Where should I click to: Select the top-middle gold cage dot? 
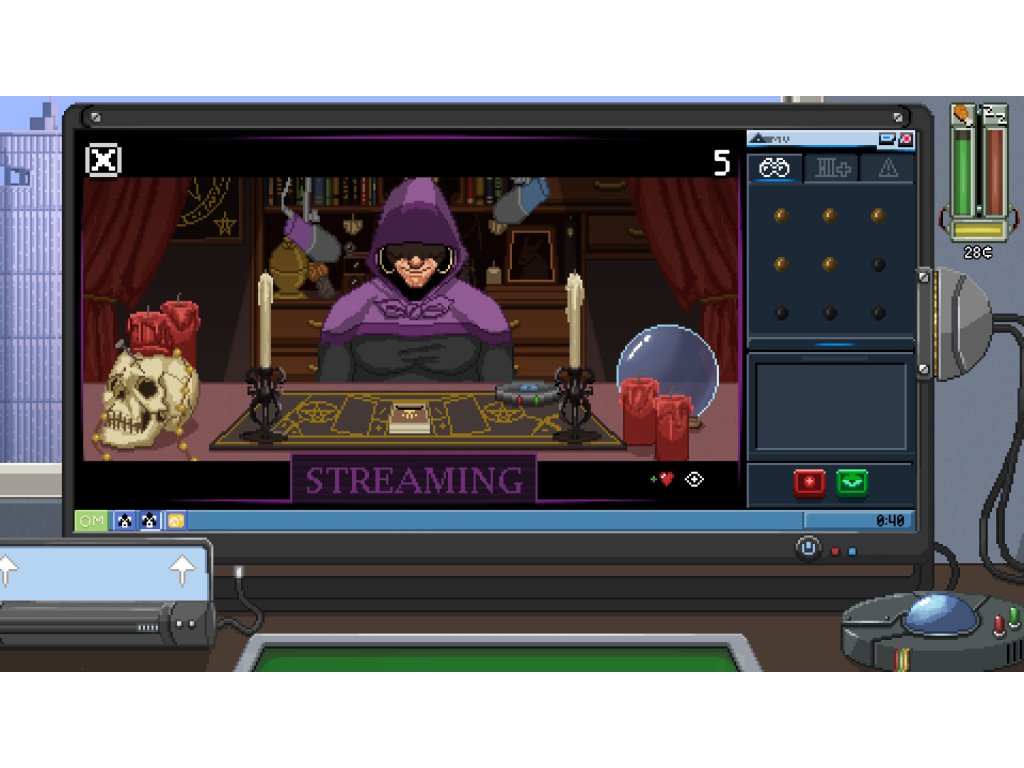tap(829, 215)
